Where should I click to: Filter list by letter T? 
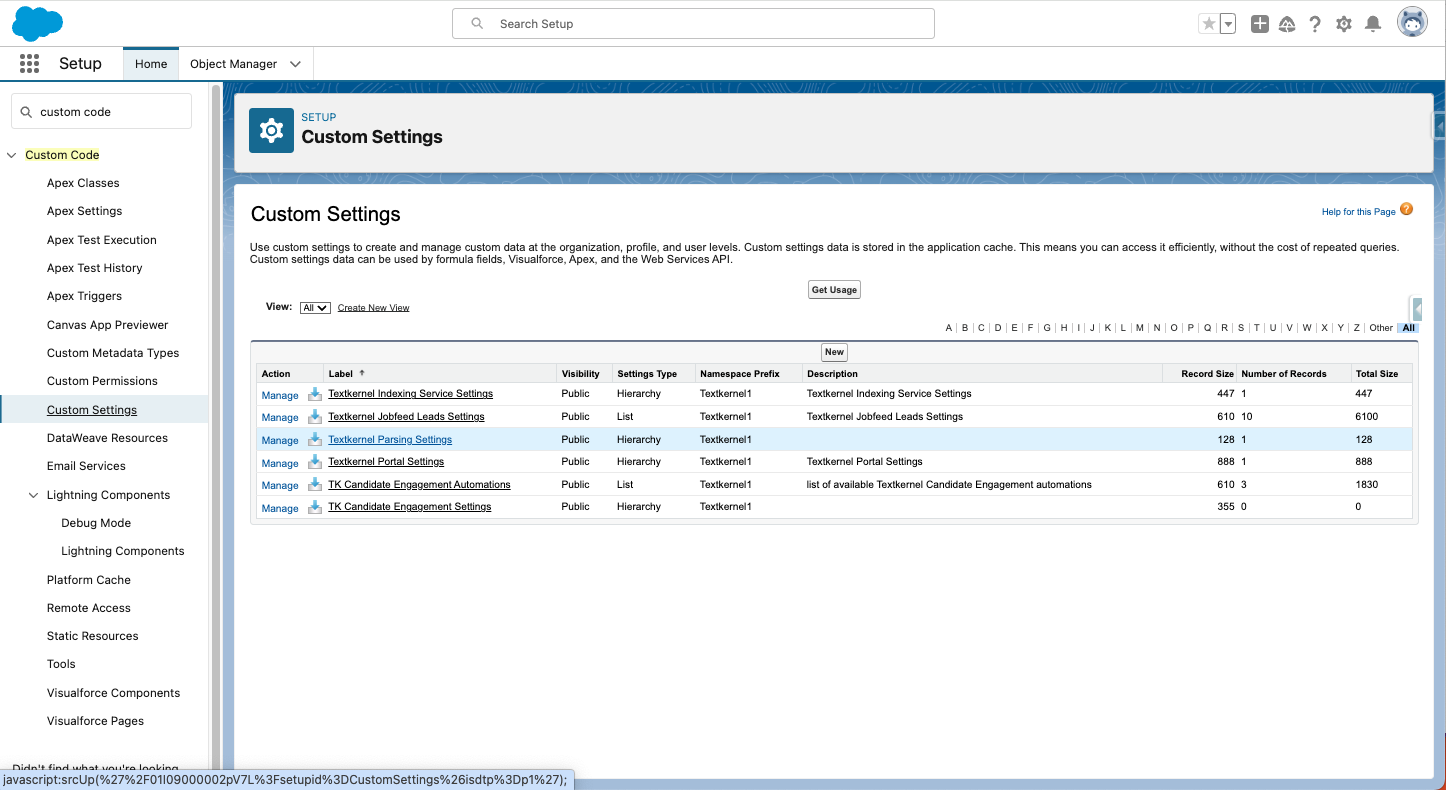(1257, 328)
